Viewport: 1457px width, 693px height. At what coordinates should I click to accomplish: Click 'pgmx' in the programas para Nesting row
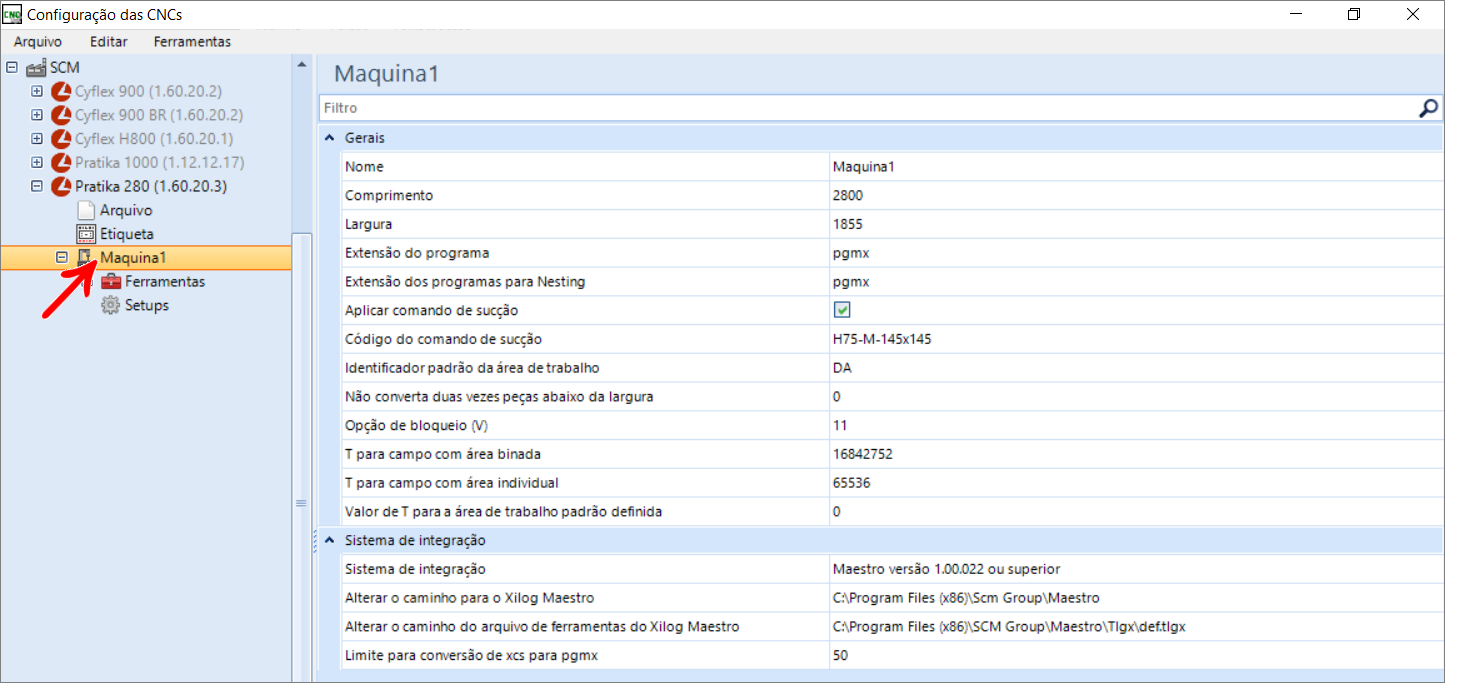(x=851, y=282)
